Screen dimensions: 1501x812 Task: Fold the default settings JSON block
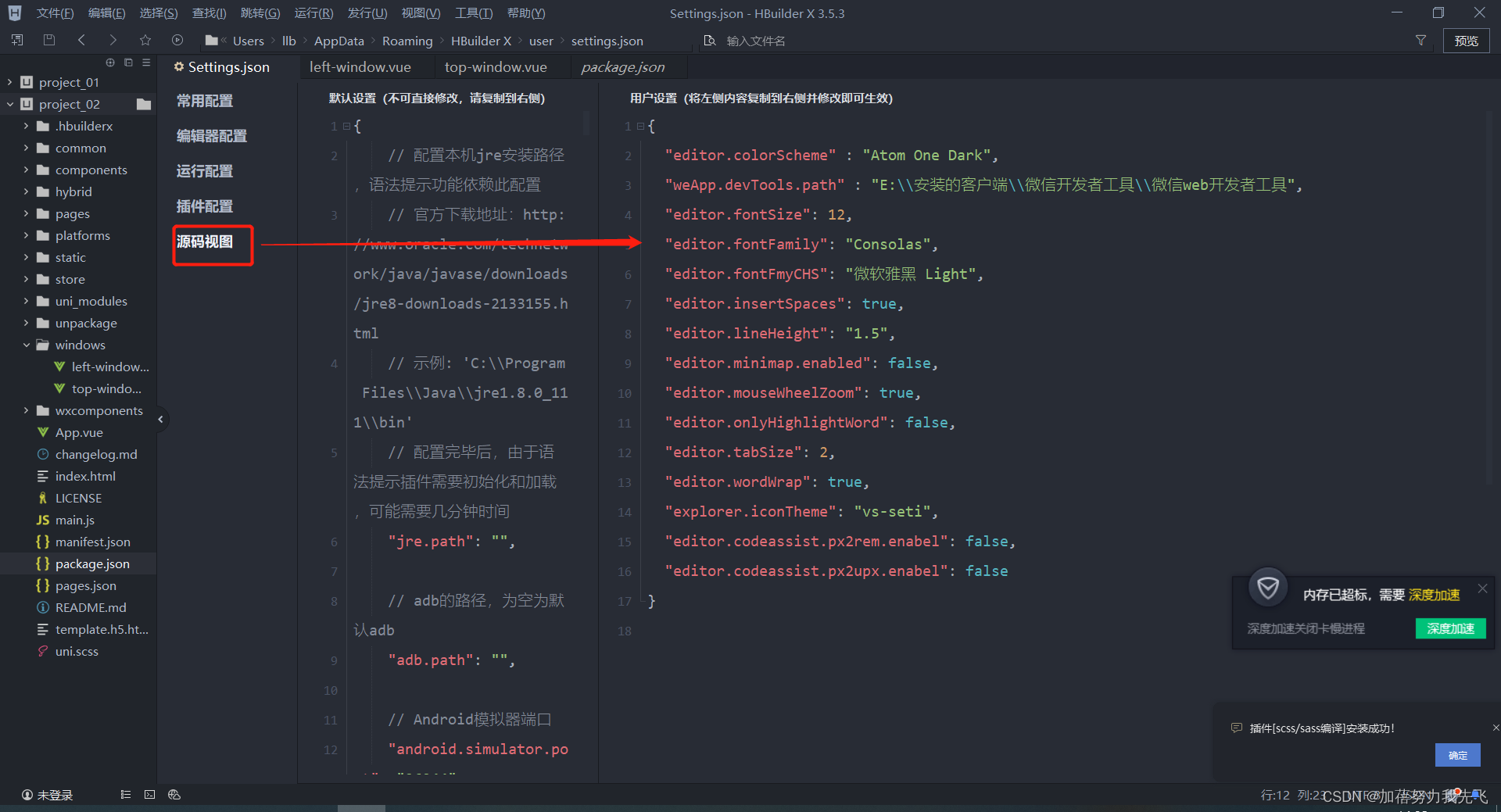click(346, 126)
